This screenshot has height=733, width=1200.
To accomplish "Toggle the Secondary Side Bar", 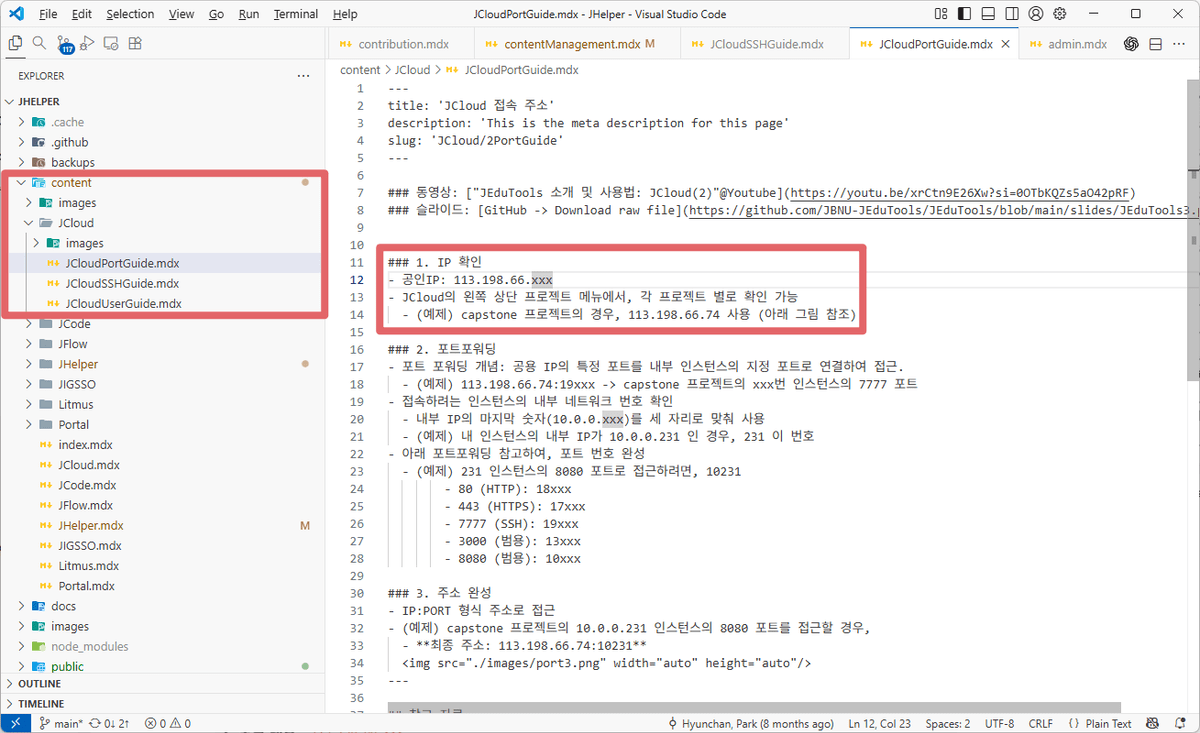I will pos(1011,14).
